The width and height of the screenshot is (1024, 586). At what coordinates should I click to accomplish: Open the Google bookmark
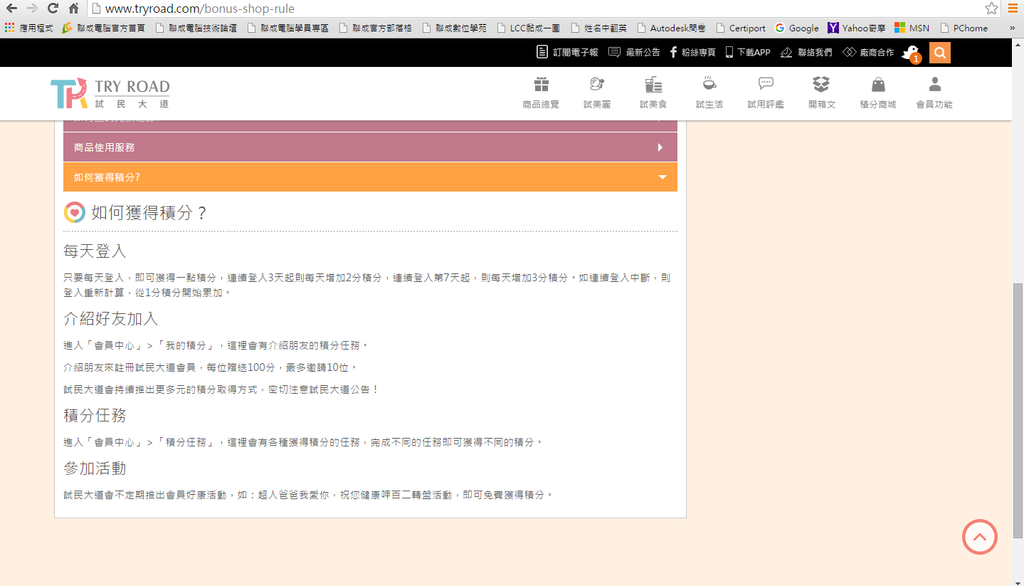(797, 28)
